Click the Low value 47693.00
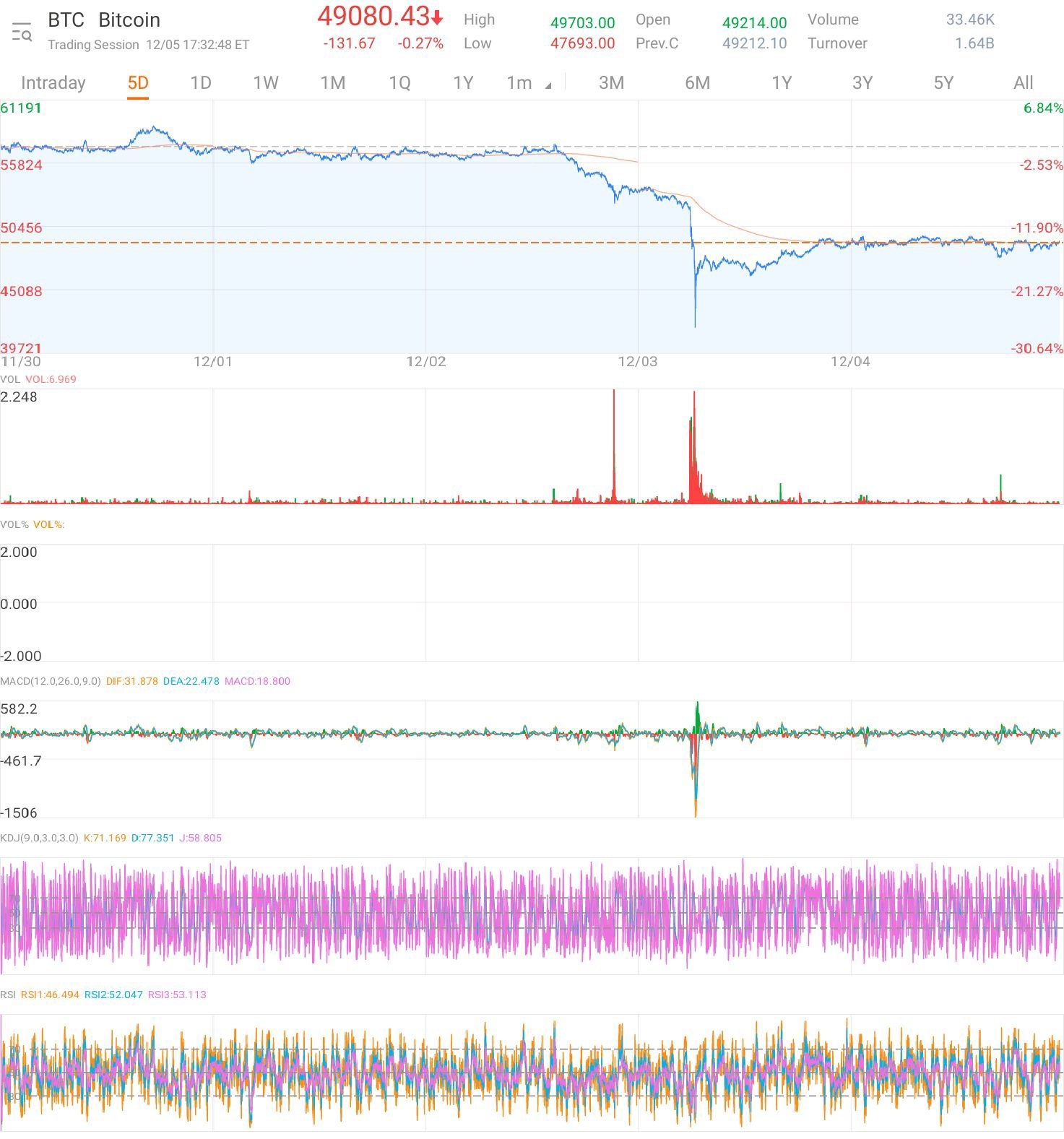This screenshot has width=1064, height=1139. tap(583, 43)
